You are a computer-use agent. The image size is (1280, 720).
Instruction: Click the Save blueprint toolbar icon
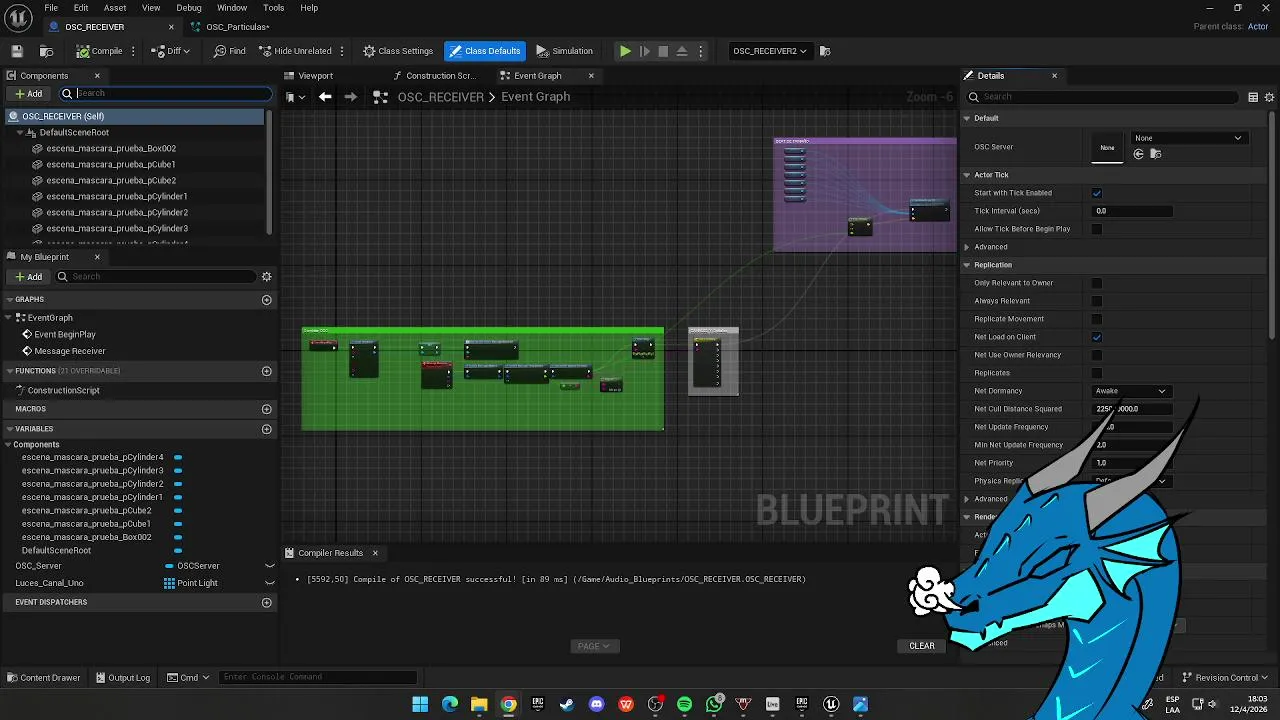(17, 51)
